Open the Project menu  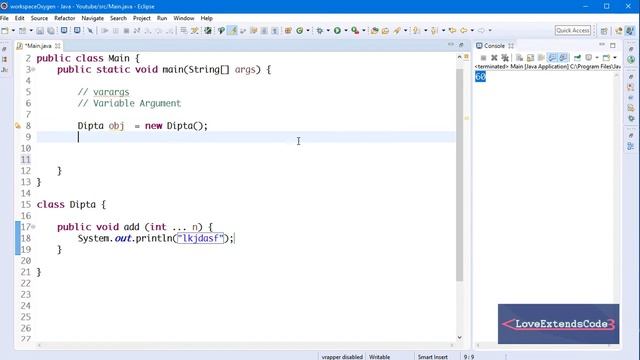(142, 18)
